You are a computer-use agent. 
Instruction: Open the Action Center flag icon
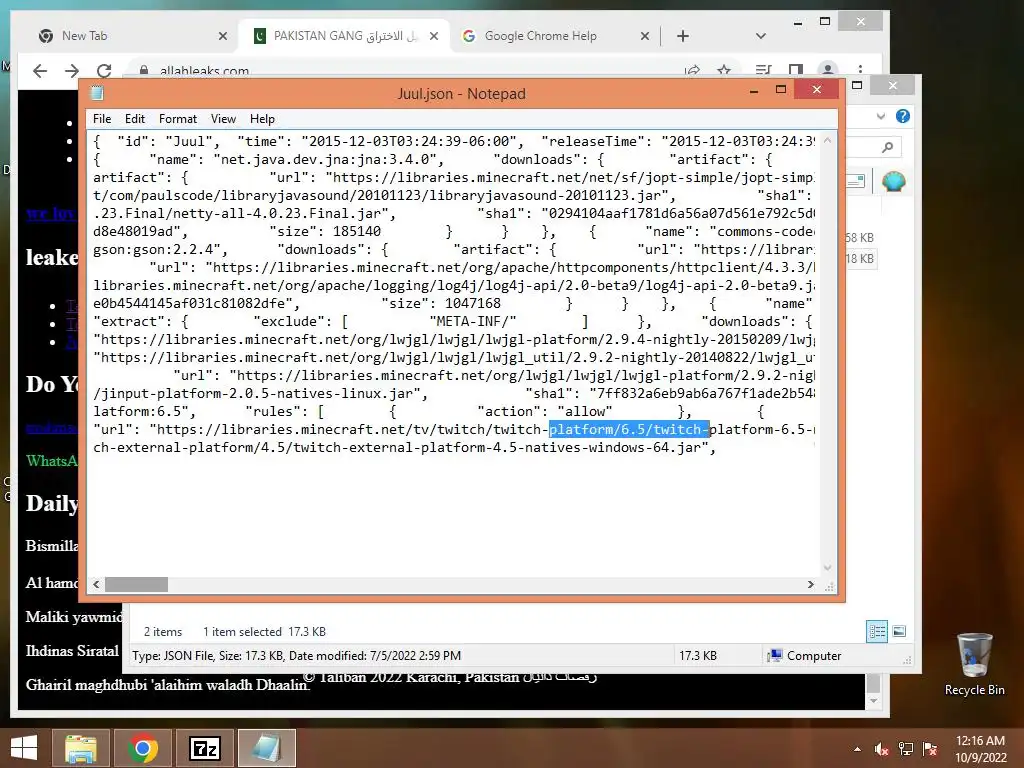tap(930, 749)
